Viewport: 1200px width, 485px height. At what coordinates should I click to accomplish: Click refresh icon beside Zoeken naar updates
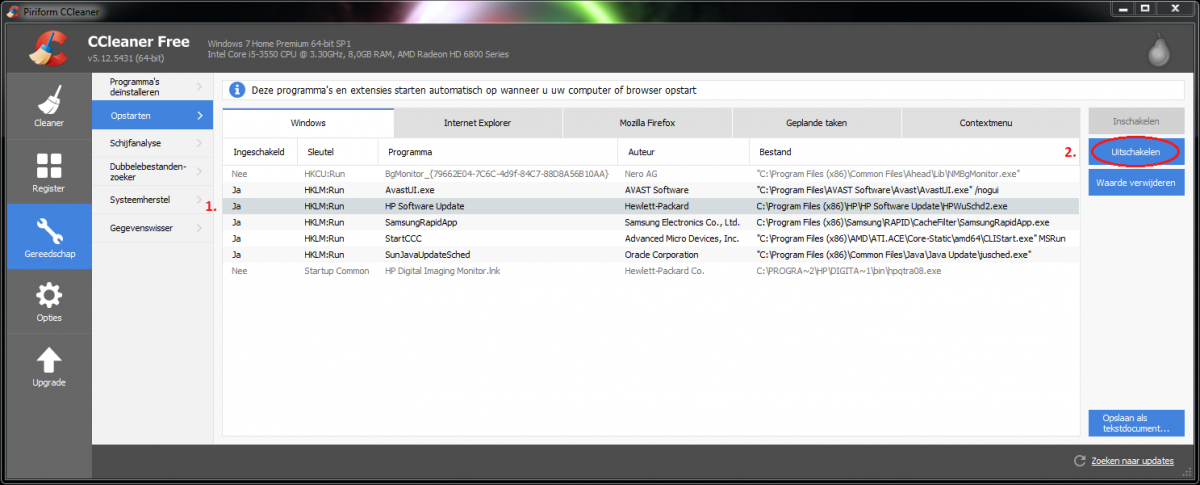[x=1079, y=461]
